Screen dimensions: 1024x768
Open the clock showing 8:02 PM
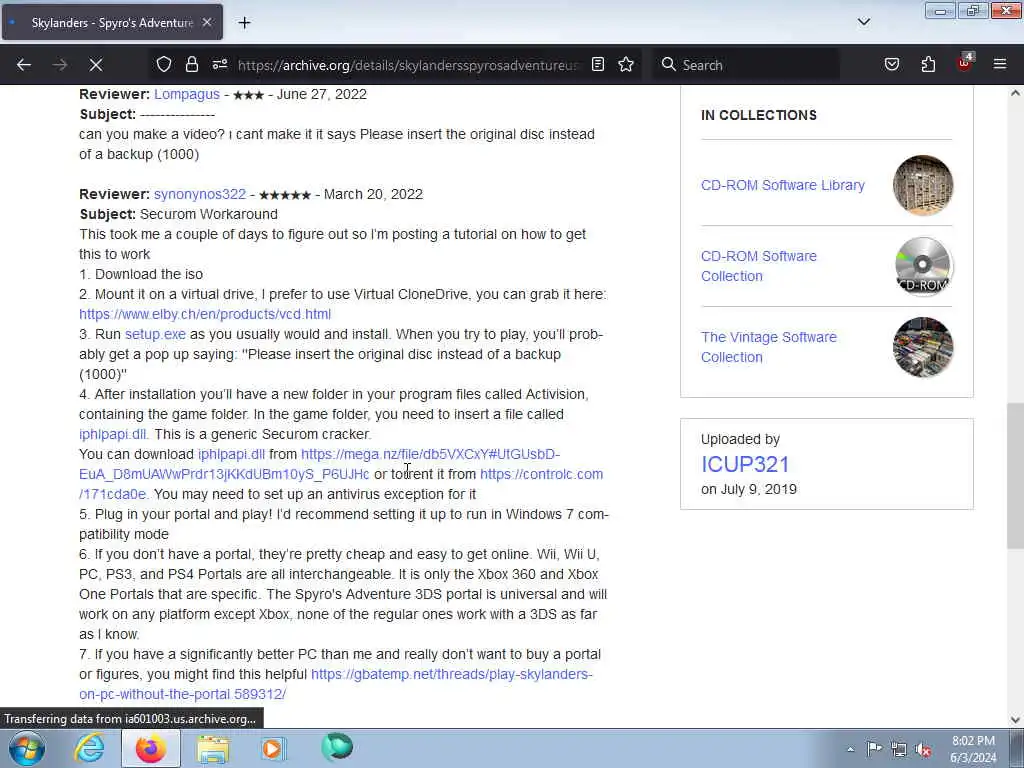(x=973, y=749)
